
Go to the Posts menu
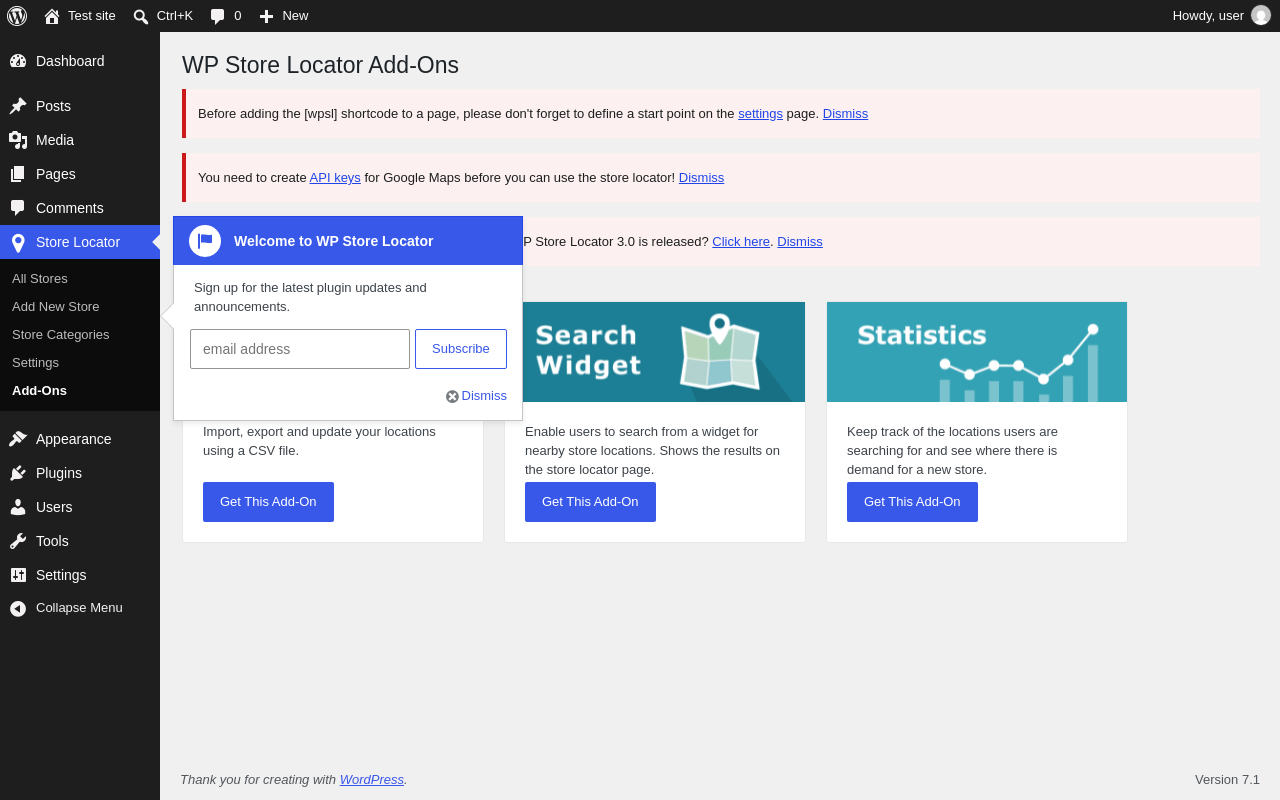point(80,106)
